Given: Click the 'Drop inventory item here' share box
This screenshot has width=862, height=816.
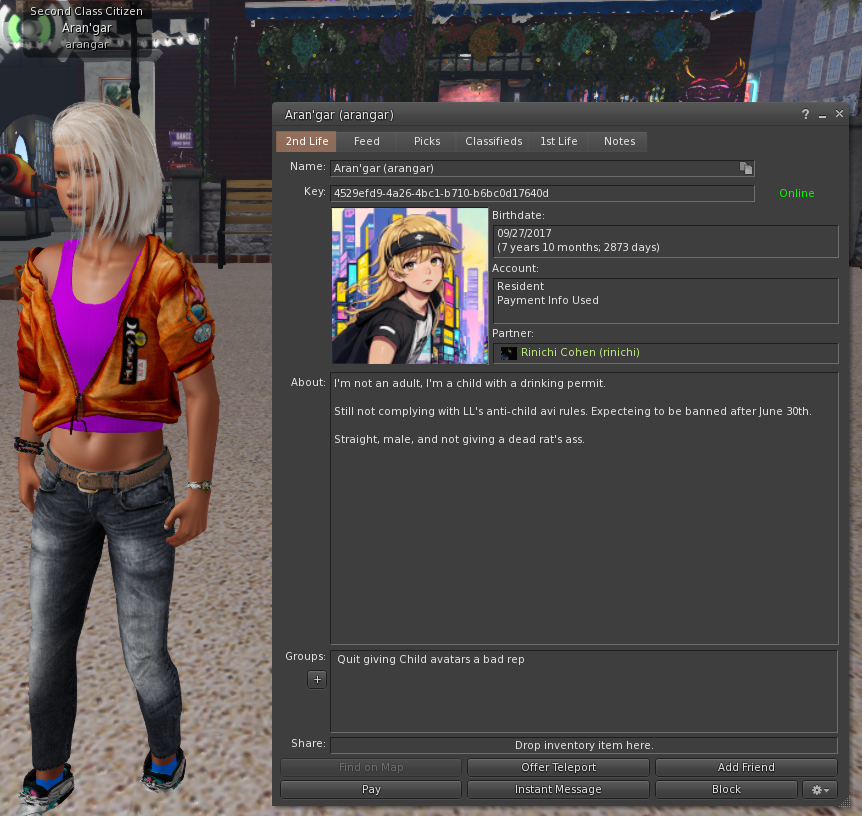Looking at the screenshot, I should [584, 746].
